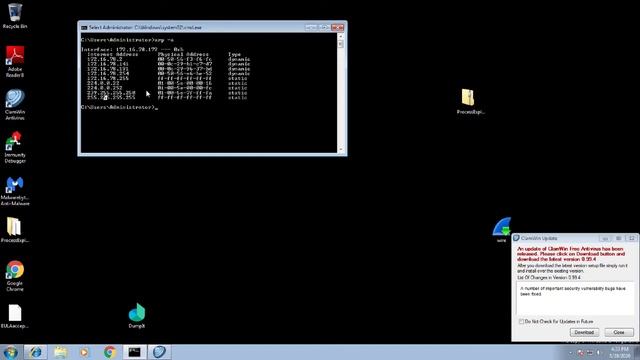Click the command prompt scrollbar up arrow
The image size is (640, 360).
click(341, 36)
